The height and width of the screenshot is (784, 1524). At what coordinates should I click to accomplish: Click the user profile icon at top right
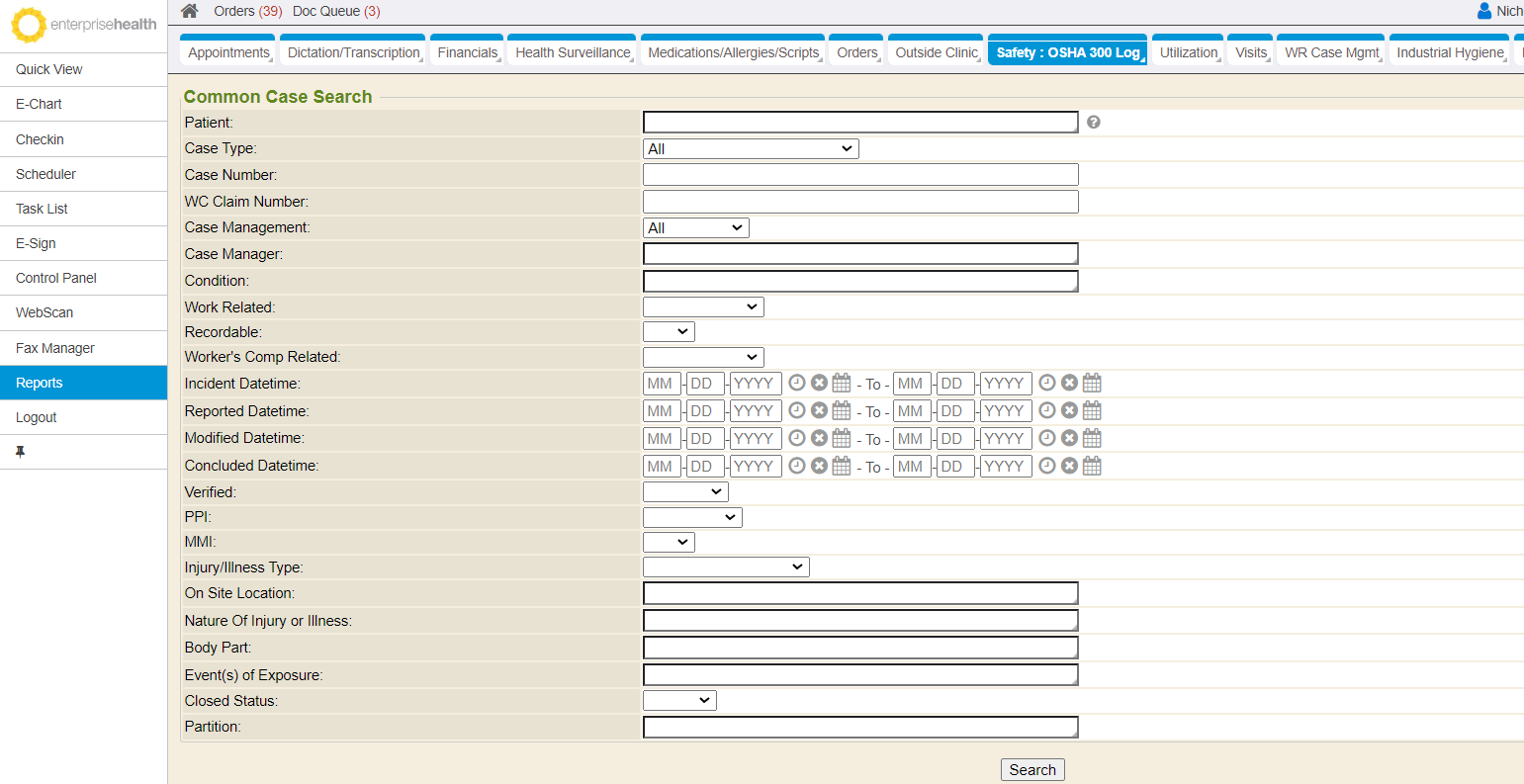coord(1483,11)
